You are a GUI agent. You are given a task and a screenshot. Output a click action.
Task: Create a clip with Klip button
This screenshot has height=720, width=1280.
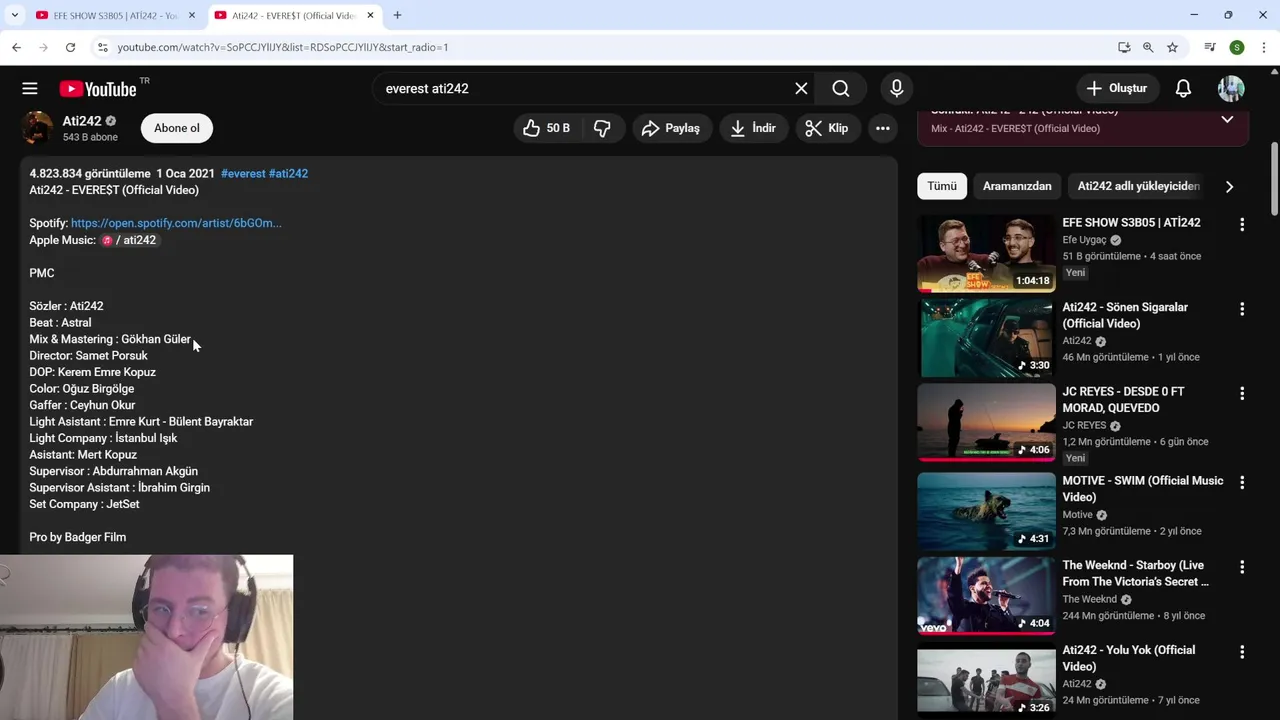tap(827, 128)
